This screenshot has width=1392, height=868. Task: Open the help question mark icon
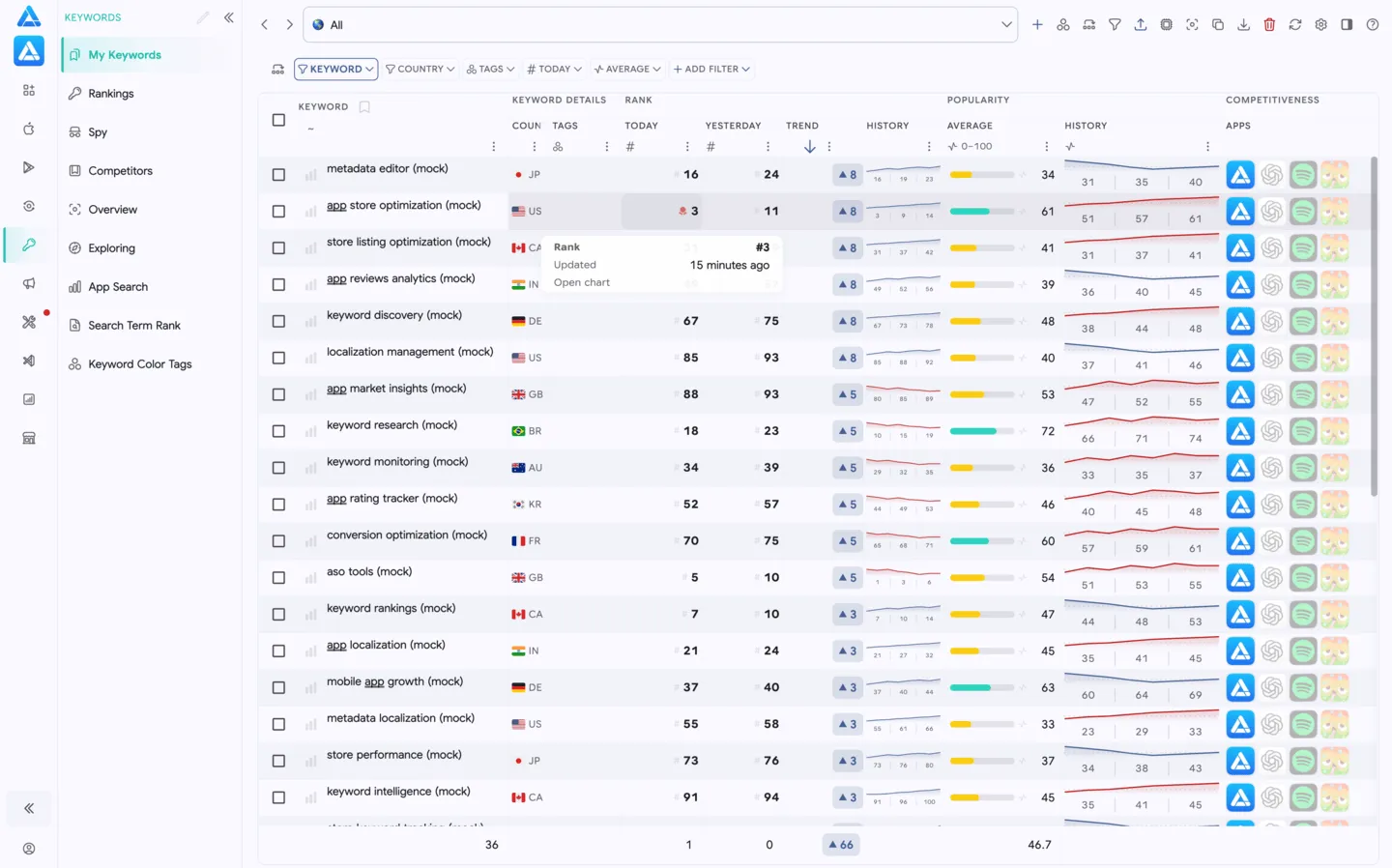[x=1373, y=25]
